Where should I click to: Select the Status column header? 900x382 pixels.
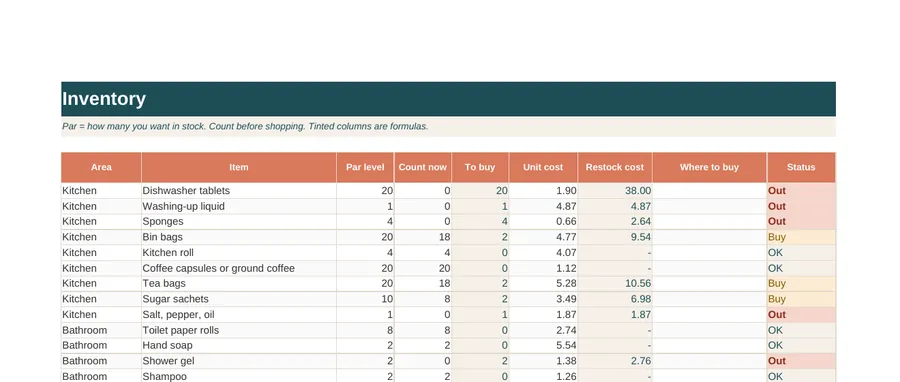(x=801, y=167)
